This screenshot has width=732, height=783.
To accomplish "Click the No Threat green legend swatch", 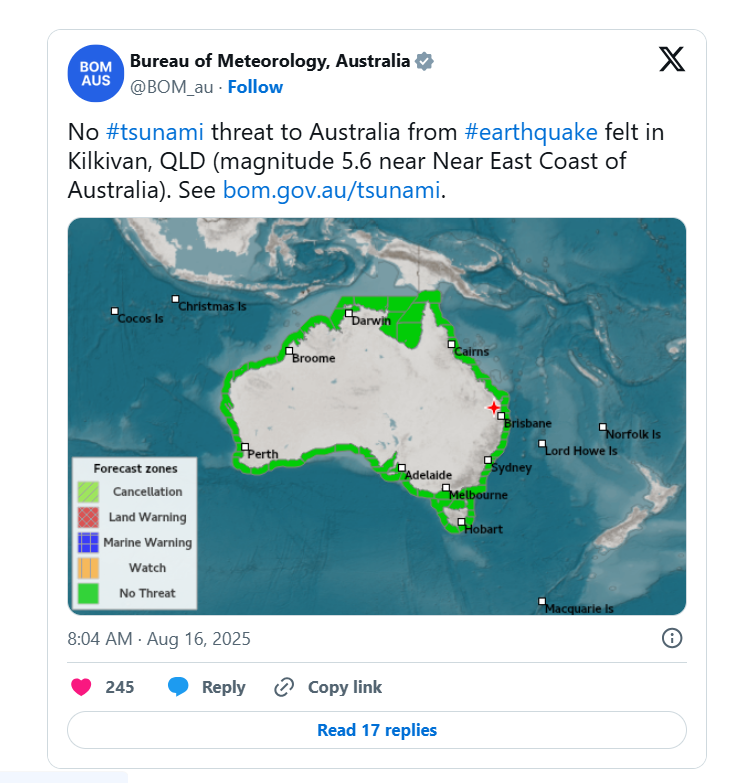I will (x=87, y=593).
